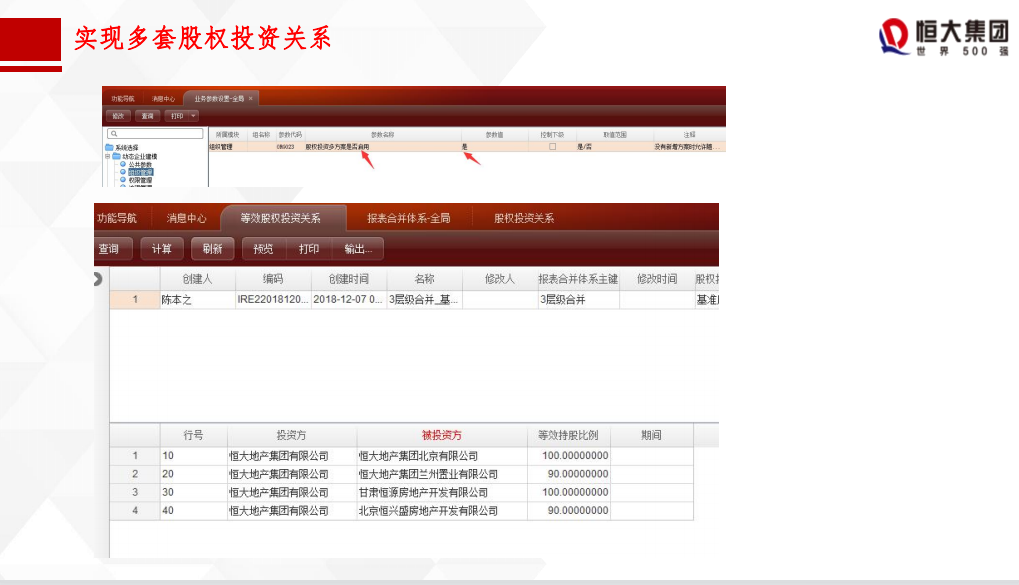Click the 期间 column header

tap(651, 436)
